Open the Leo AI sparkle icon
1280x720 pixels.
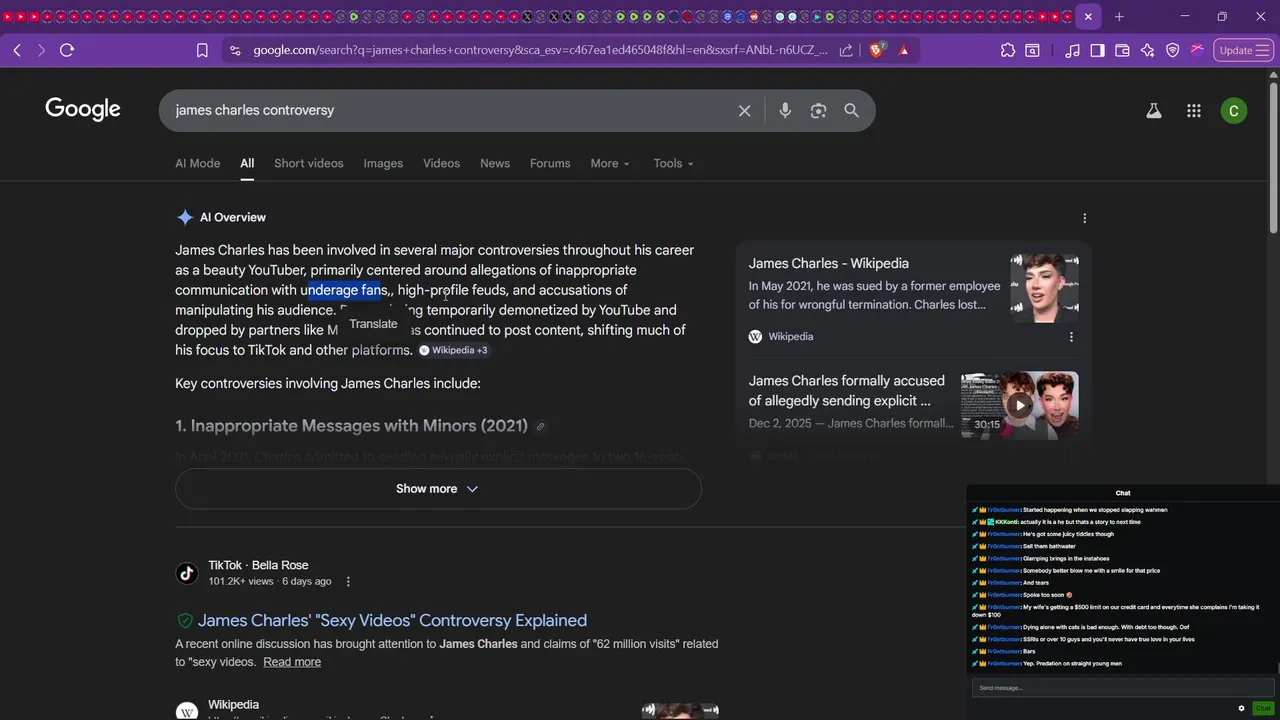[1147, 50]
